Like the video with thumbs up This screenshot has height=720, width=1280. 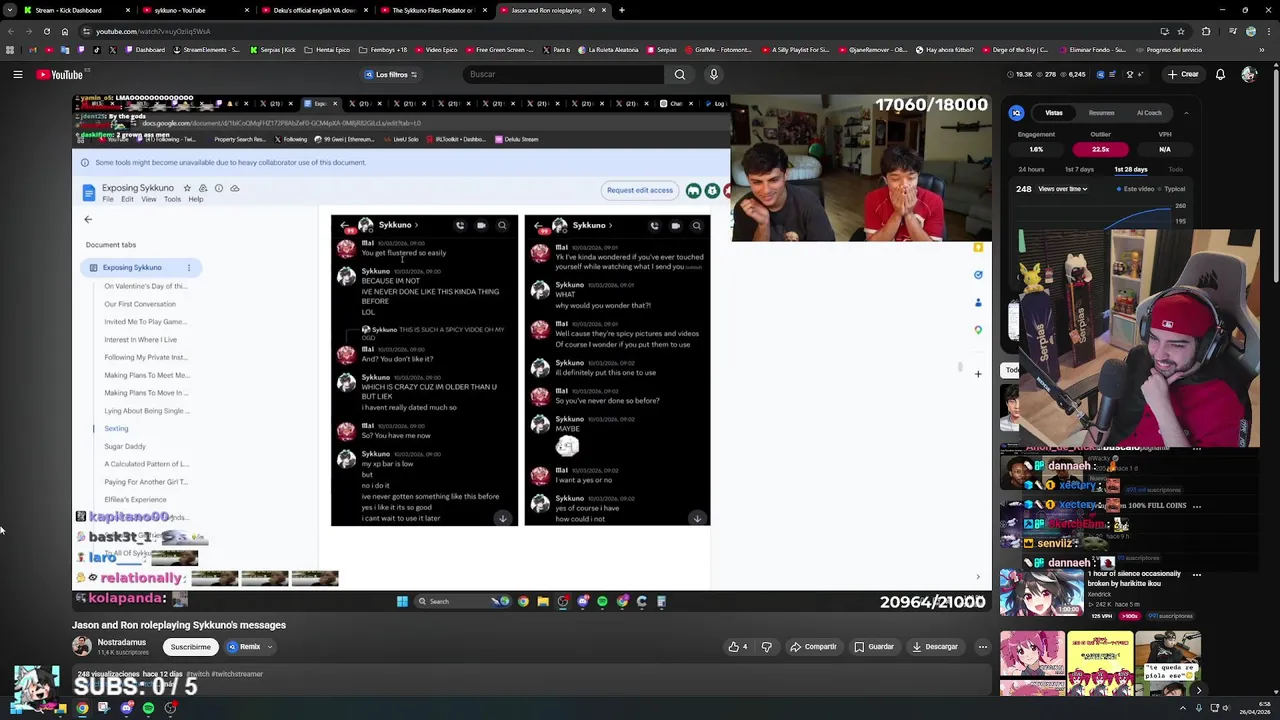(738, 647)
